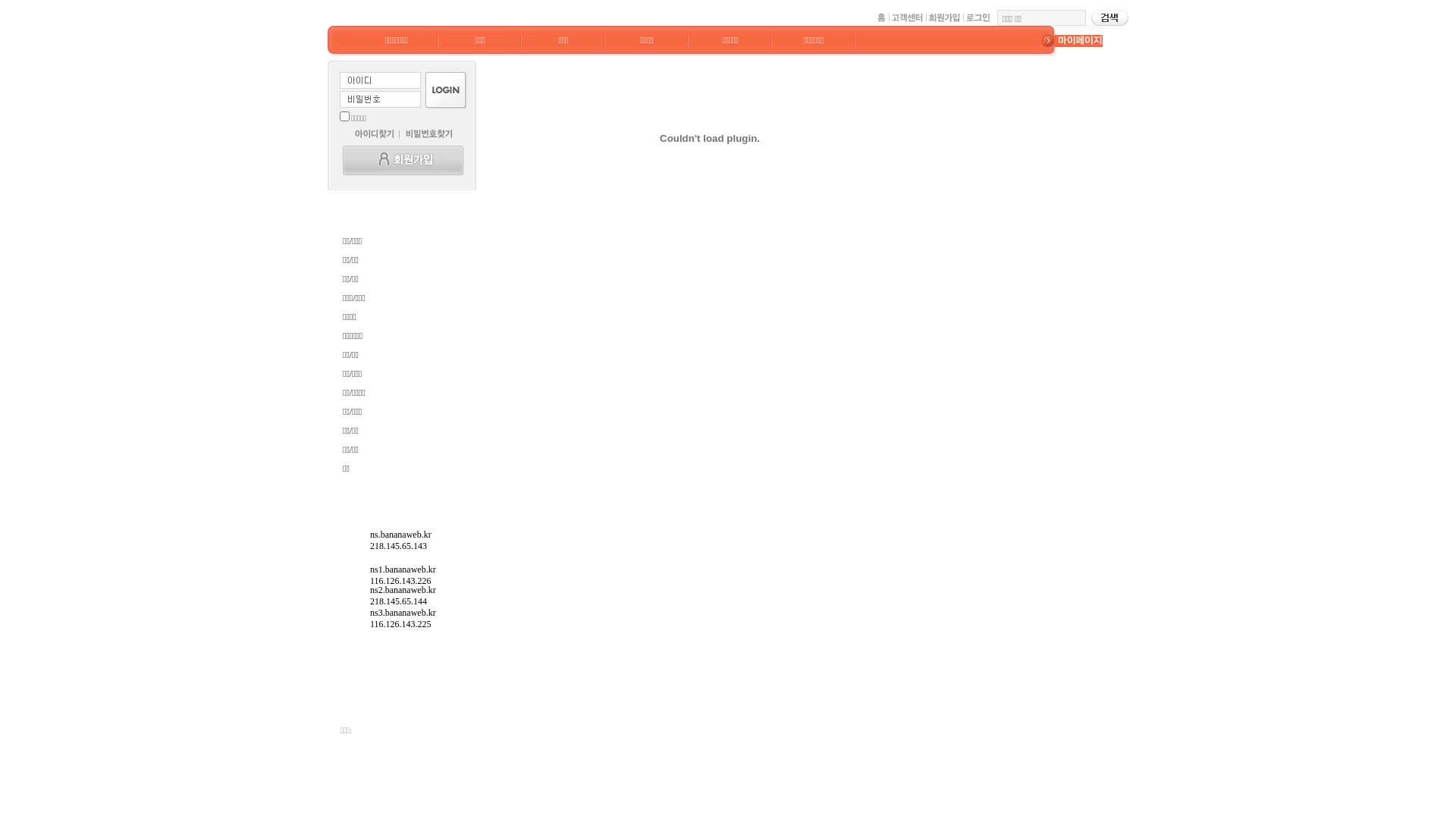Click the find password link
The width and height of the screenshot is (1456, 819).
point(429,133)
